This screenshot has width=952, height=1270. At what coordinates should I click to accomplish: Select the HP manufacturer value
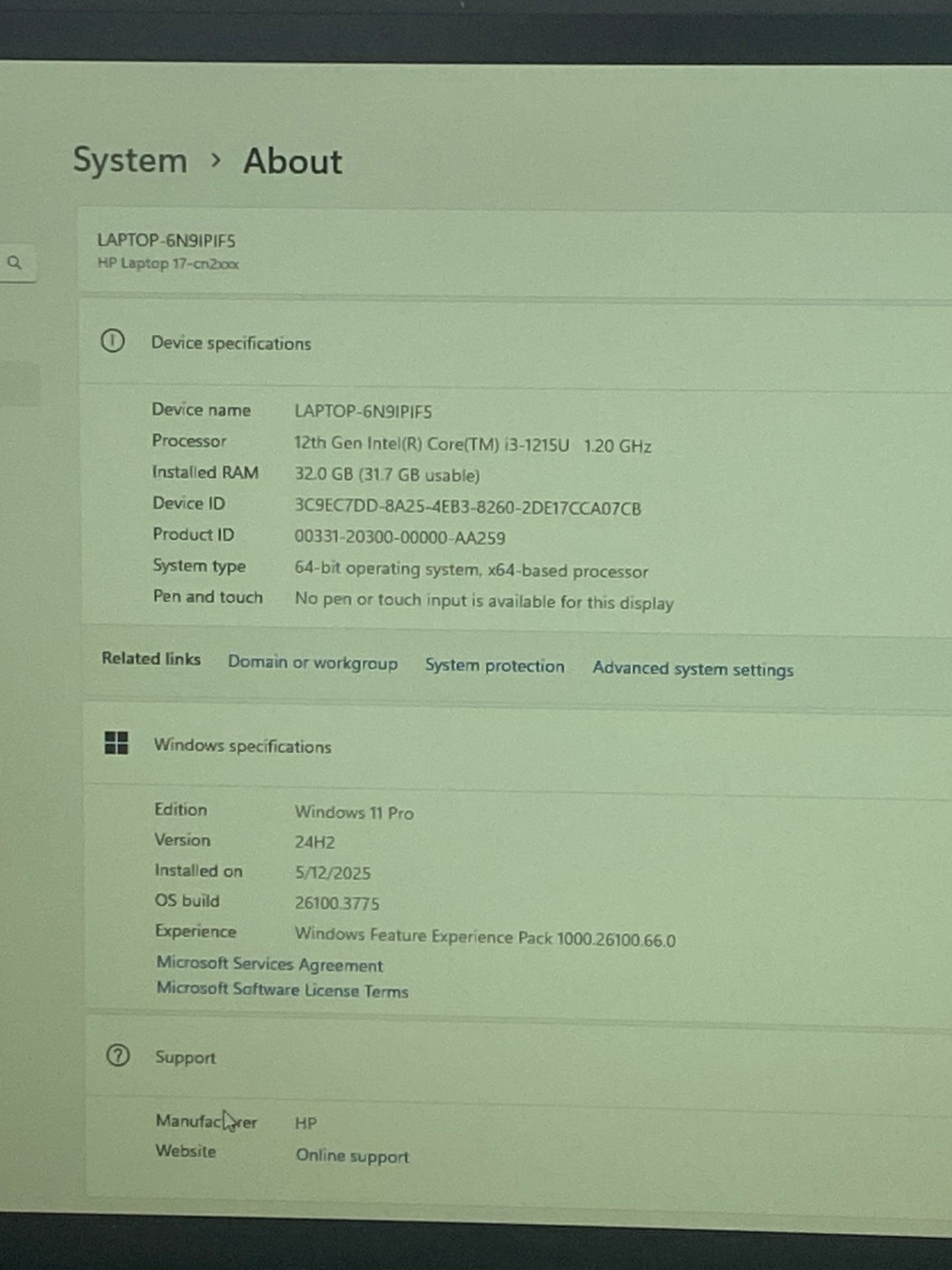coord(306,1123)
